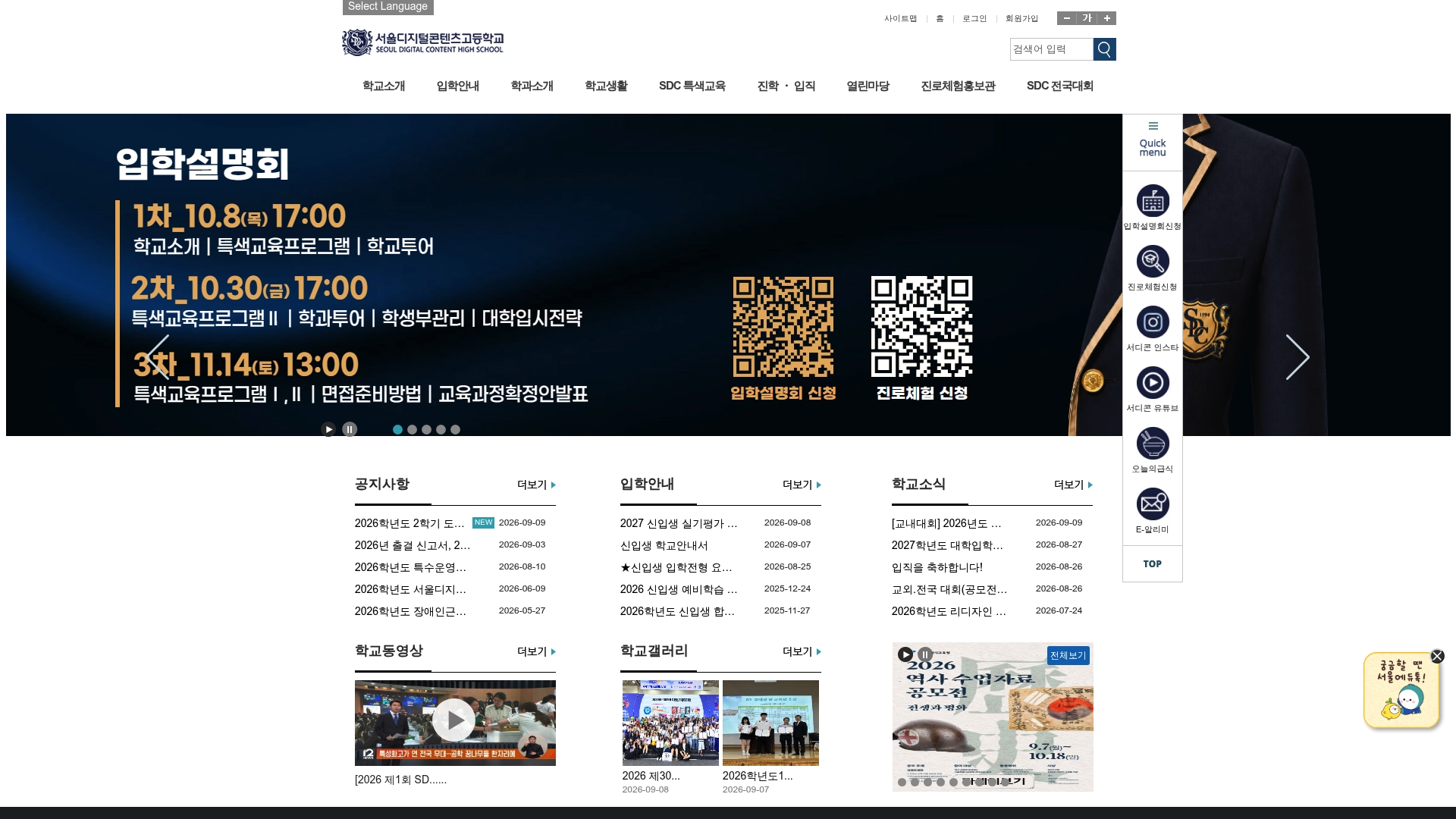Go to next banner slide arrow

click(1298, 356)
